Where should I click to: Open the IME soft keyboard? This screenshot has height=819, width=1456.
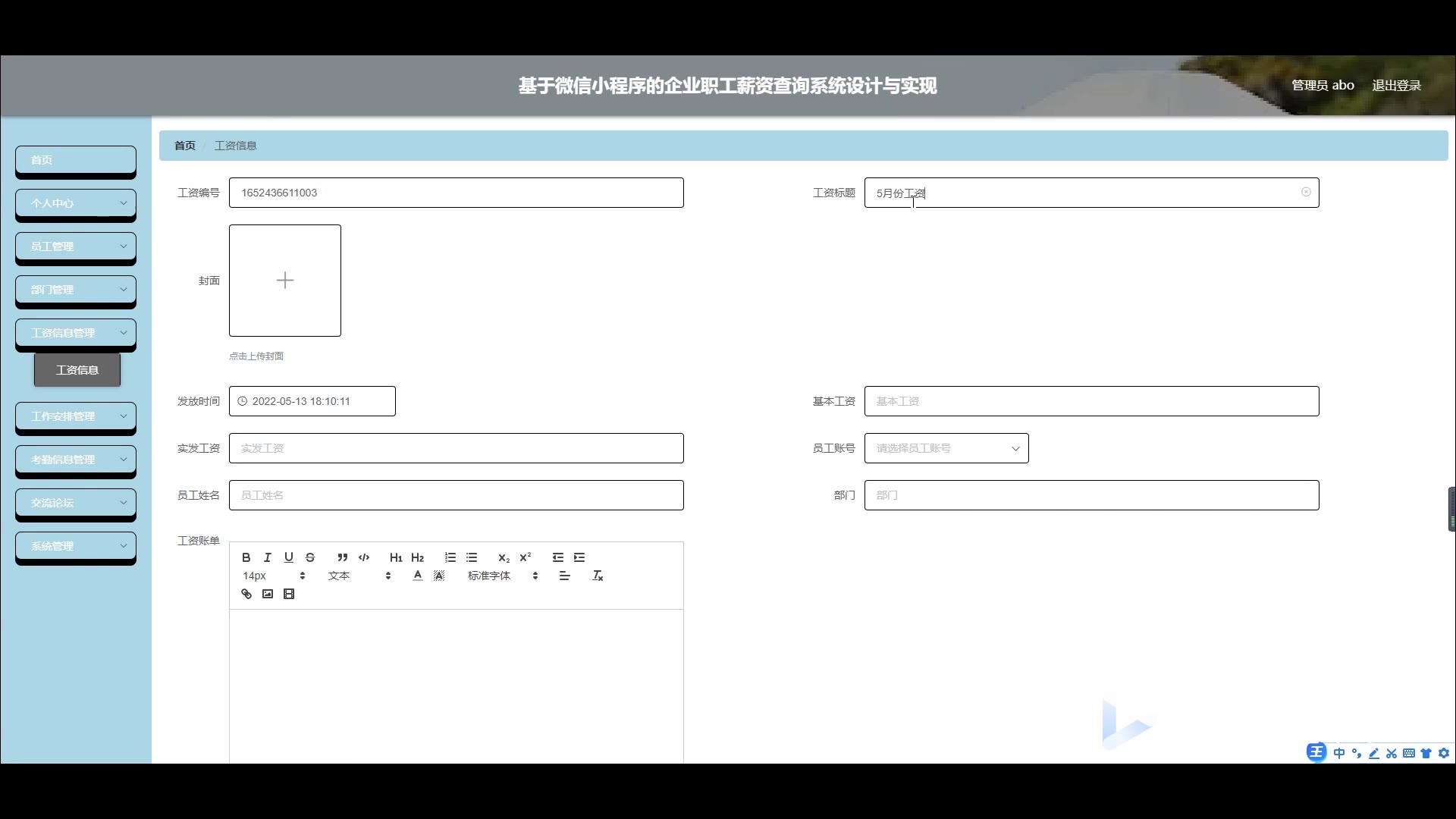(1409, 753)
